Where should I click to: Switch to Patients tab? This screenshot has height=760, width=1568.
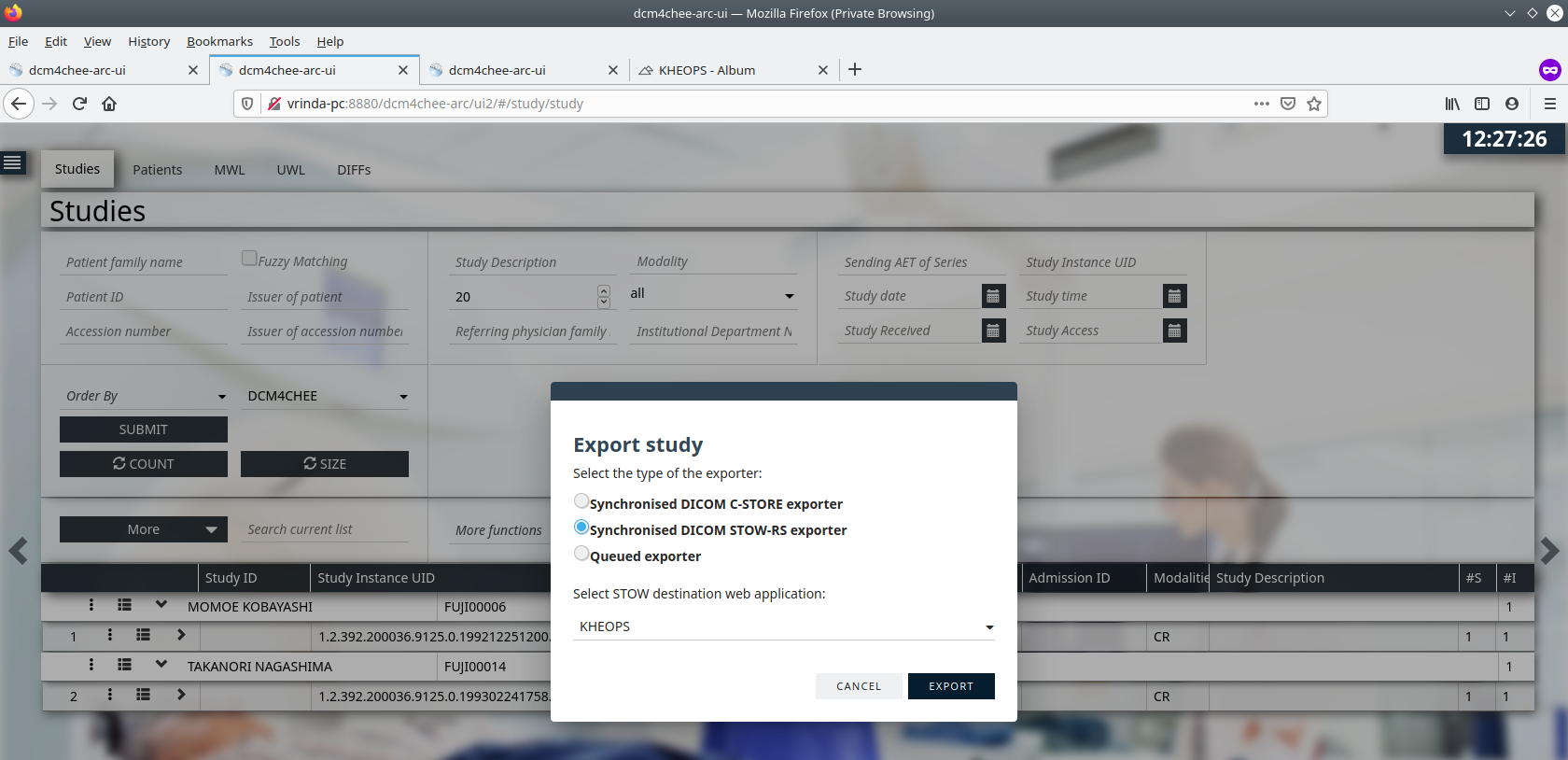coord(157,170)
